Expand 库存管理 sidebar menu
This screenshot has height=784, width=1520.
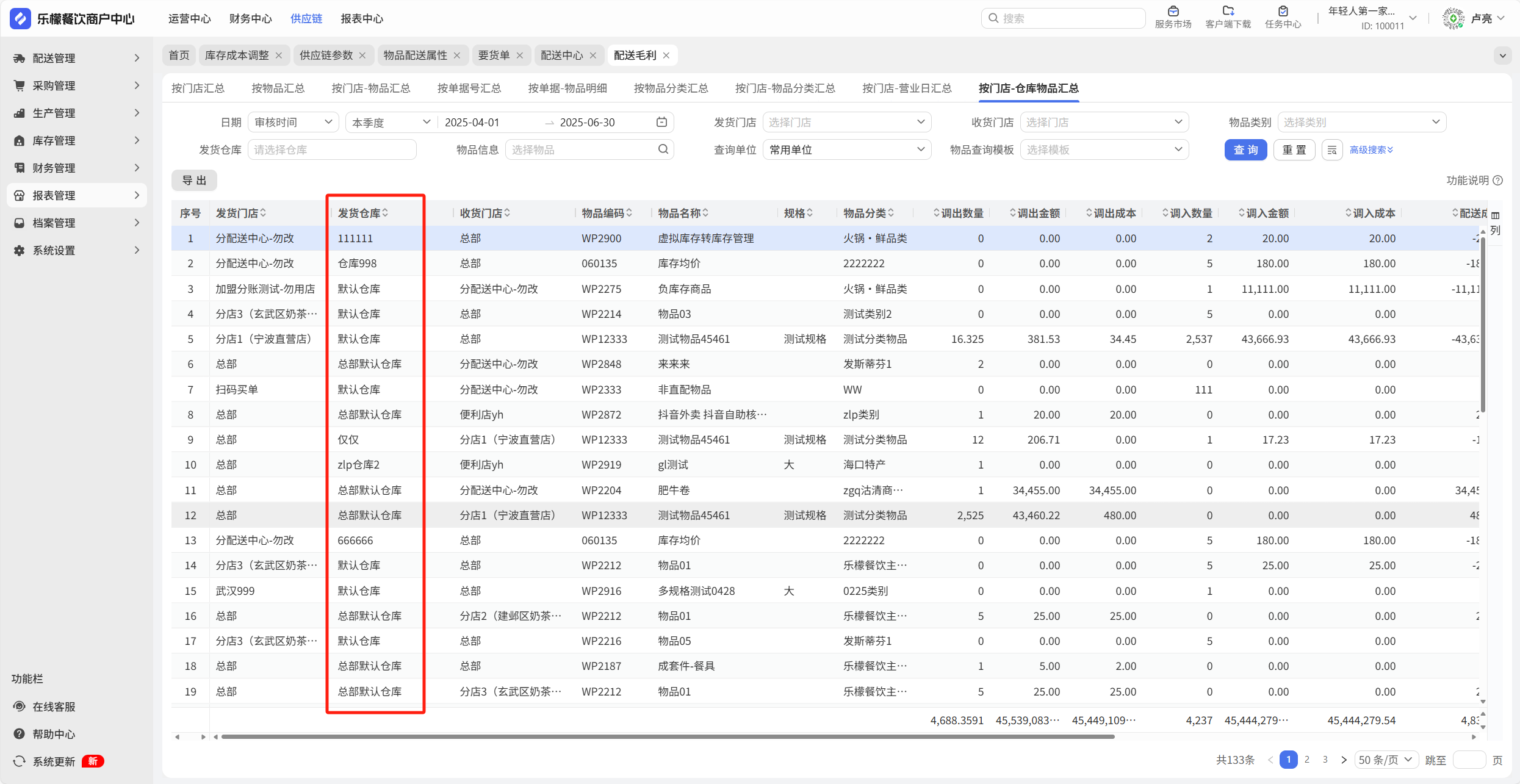(77, 140)
